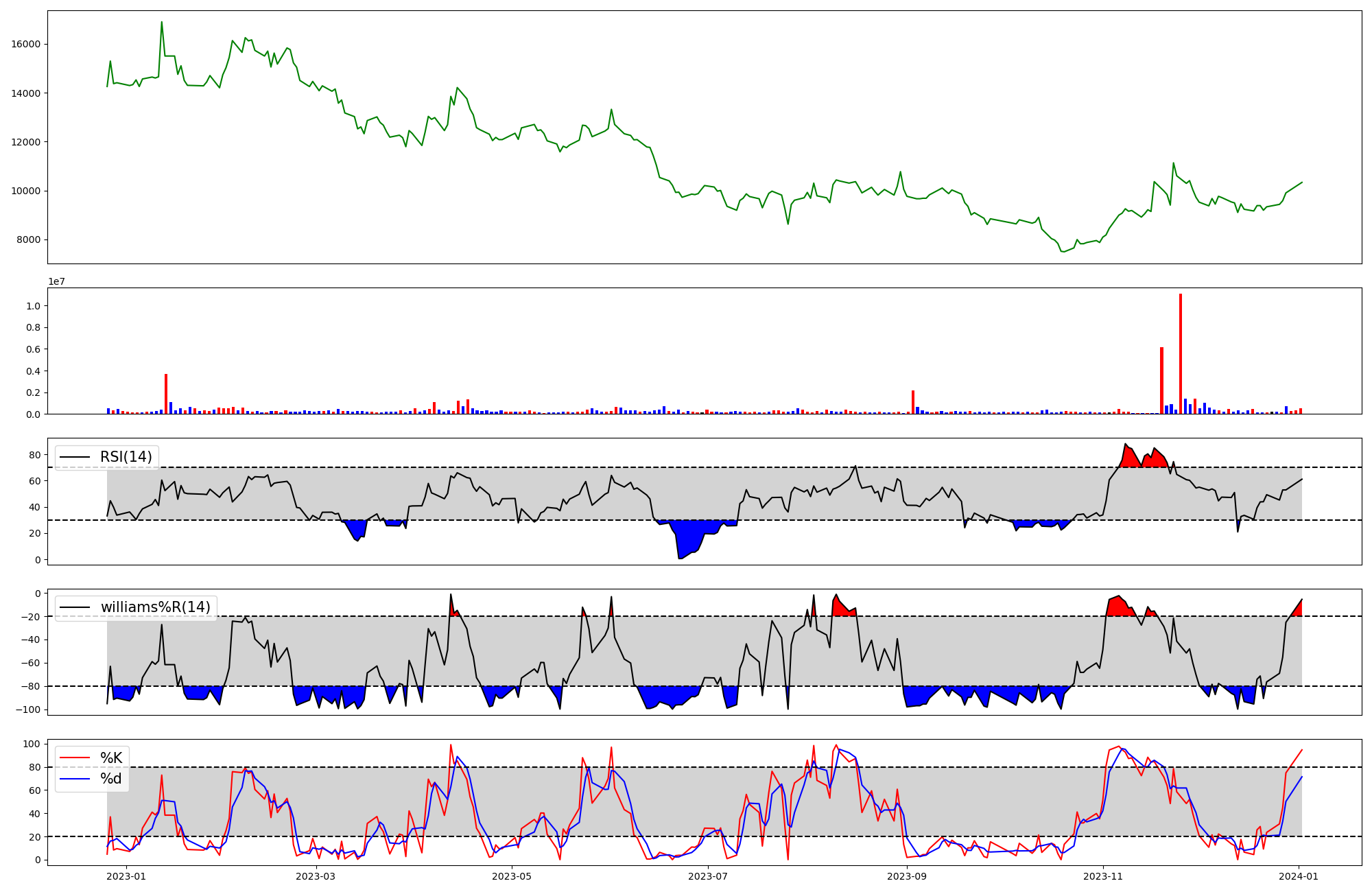
Task: Click the 2024-01 x-axis date label
Action: 1299,876
